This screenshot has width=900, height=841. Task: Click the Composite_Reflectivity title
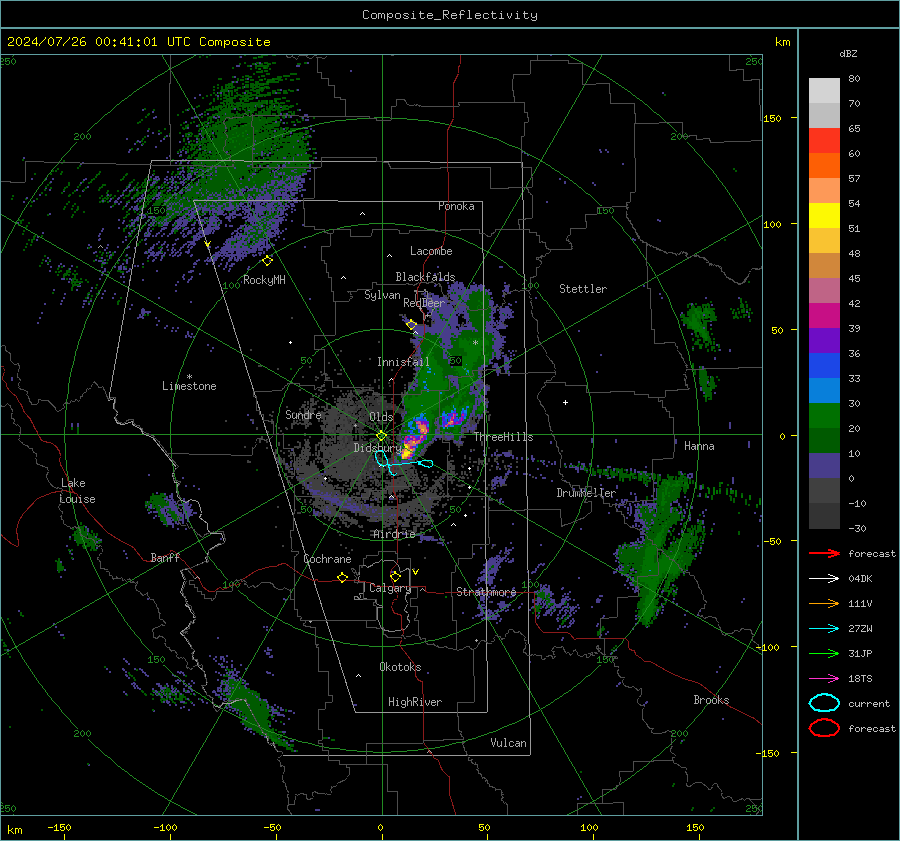click(450, 15)
